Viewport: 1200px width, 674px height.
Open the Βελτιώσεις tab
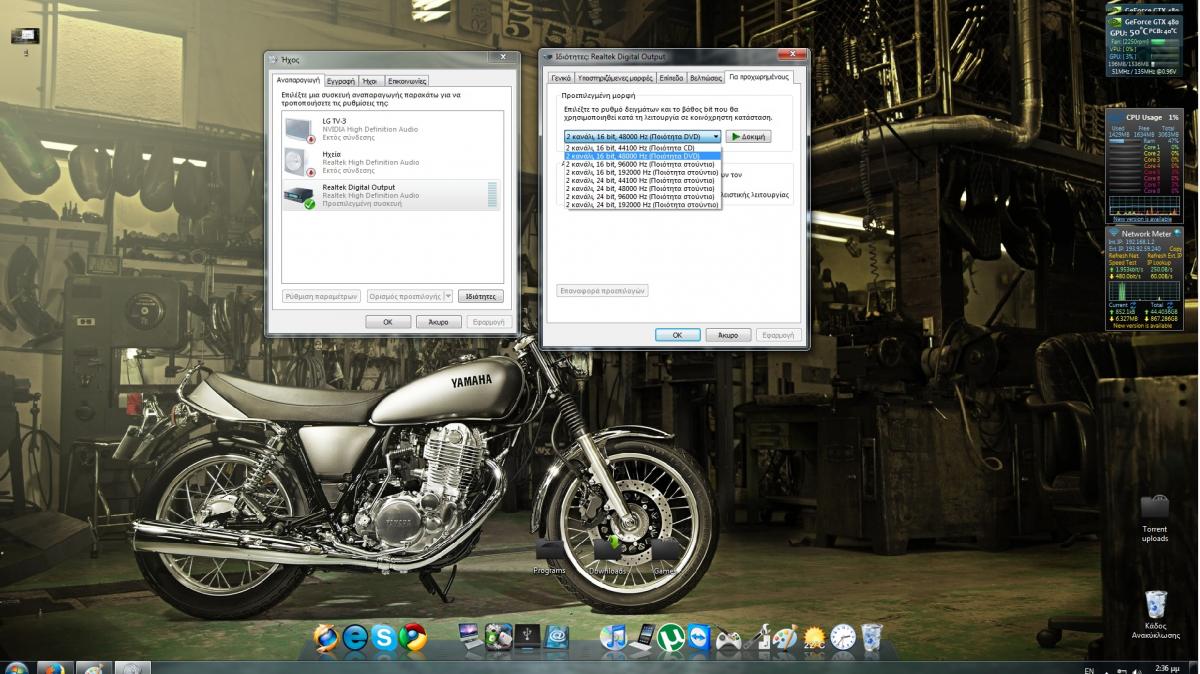point(705,77)
